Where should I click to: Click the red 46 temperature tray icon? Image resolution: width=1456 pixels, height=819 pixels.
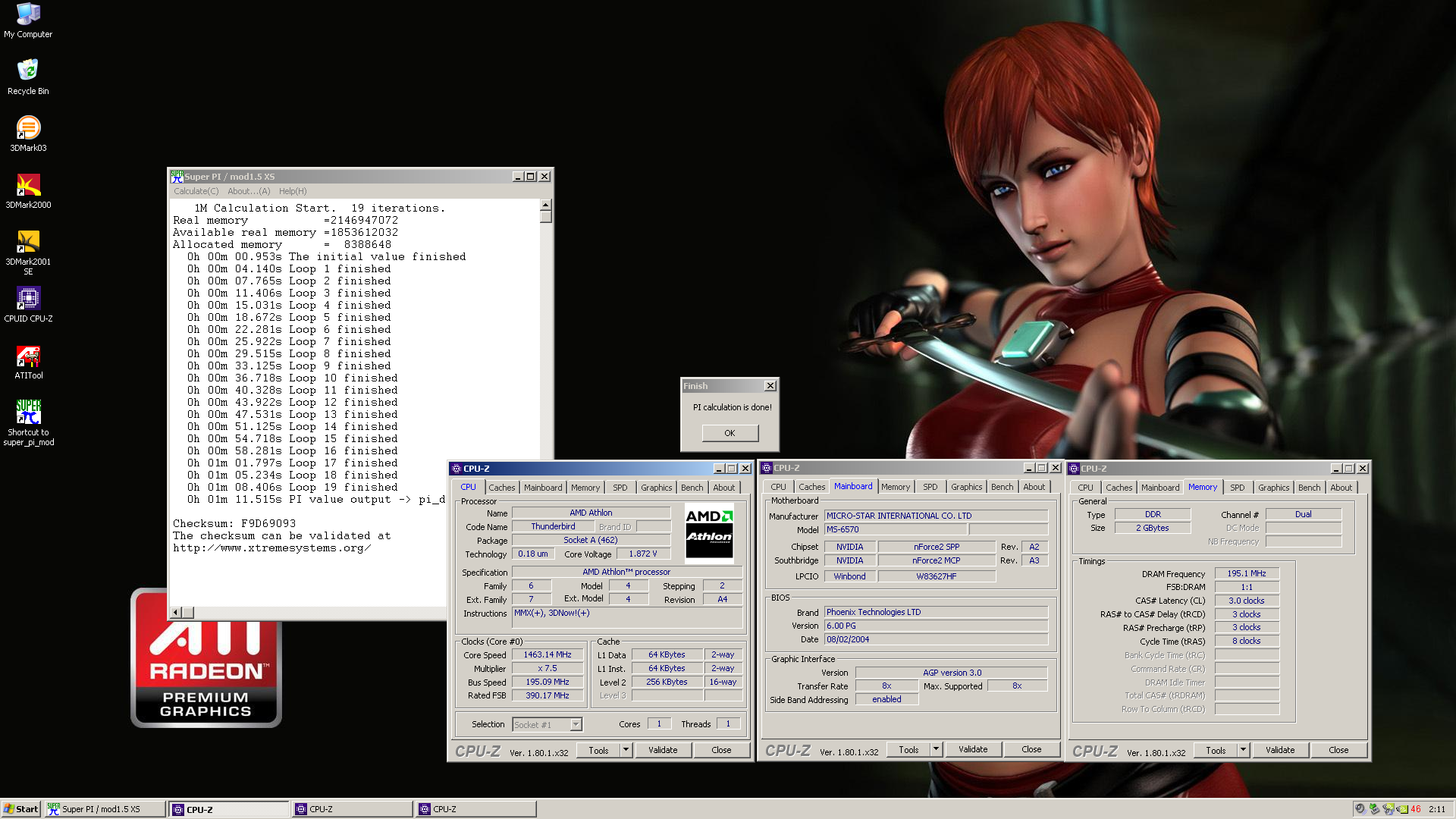click(x=1415, y=809)
